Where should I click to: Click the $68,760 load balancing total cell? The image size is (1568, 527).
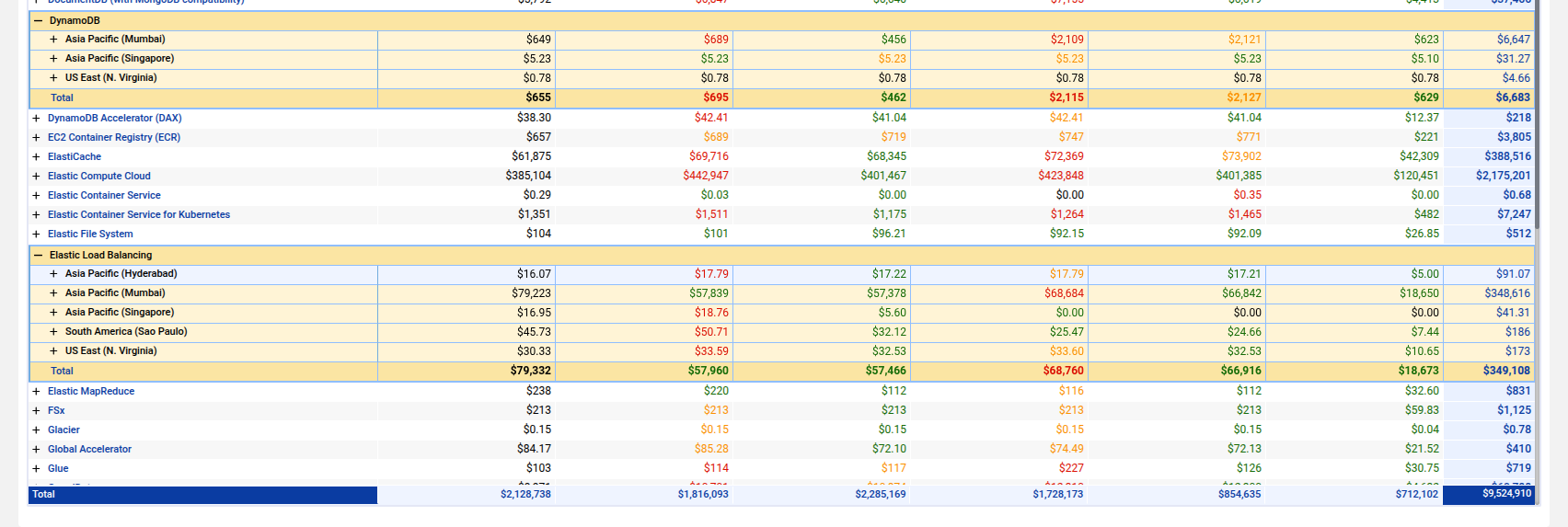(x=1063, y=371)
